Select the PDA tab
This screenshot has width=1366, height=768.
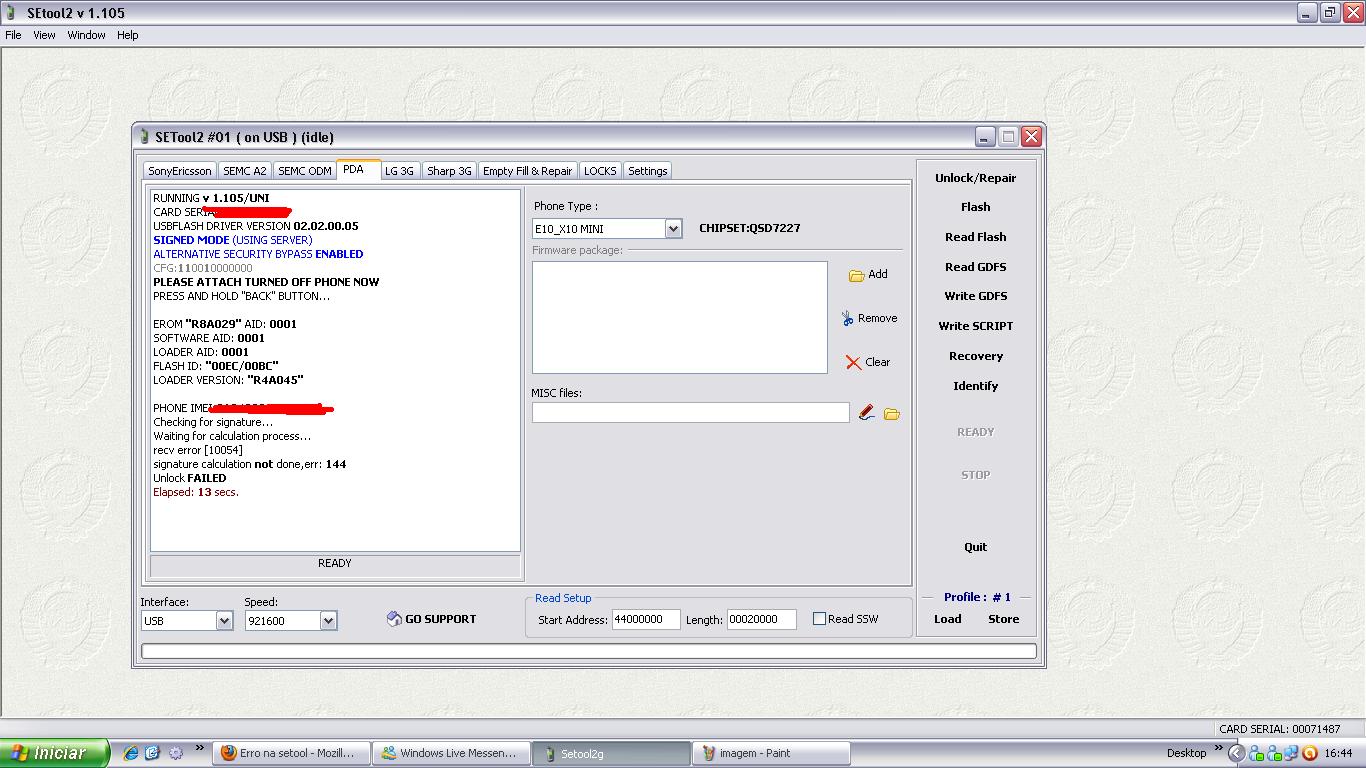click(358, 169)
